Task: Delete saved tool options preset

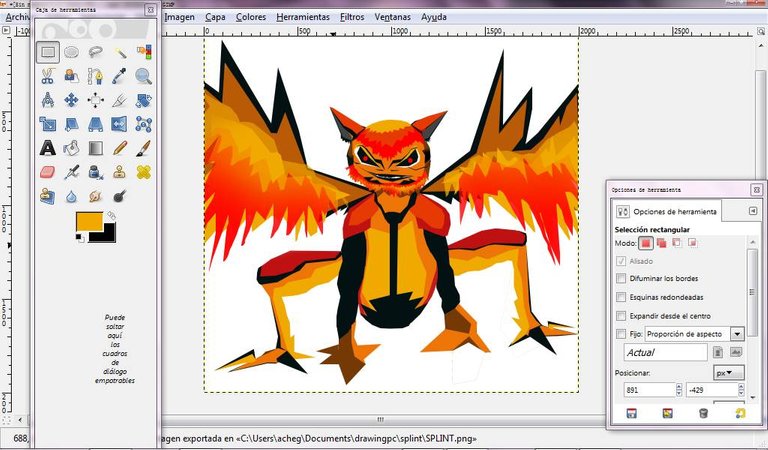Action: click(703, 413)
